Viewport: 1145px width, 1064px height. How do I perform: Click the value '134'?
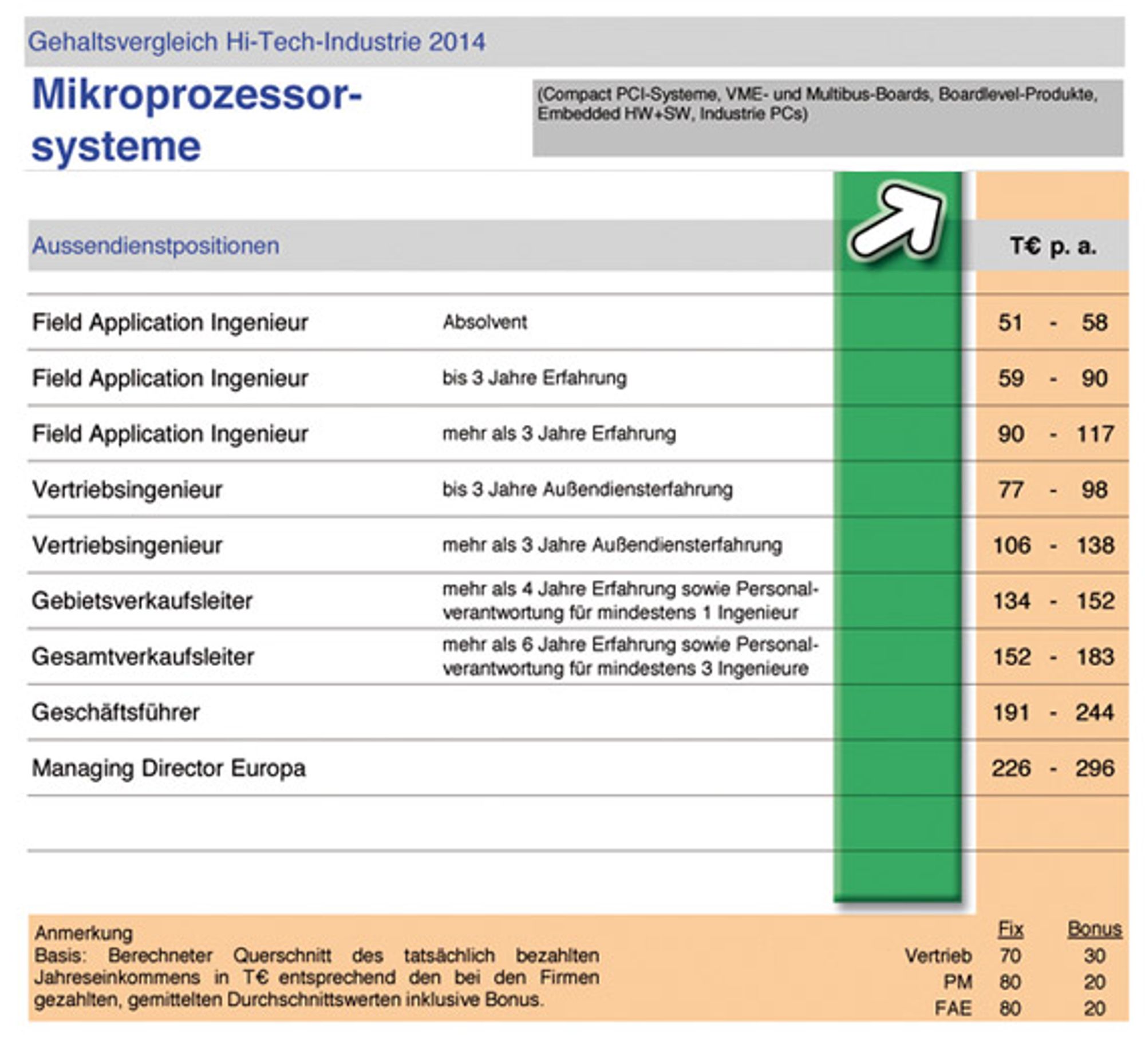(x=1012, y=601)
